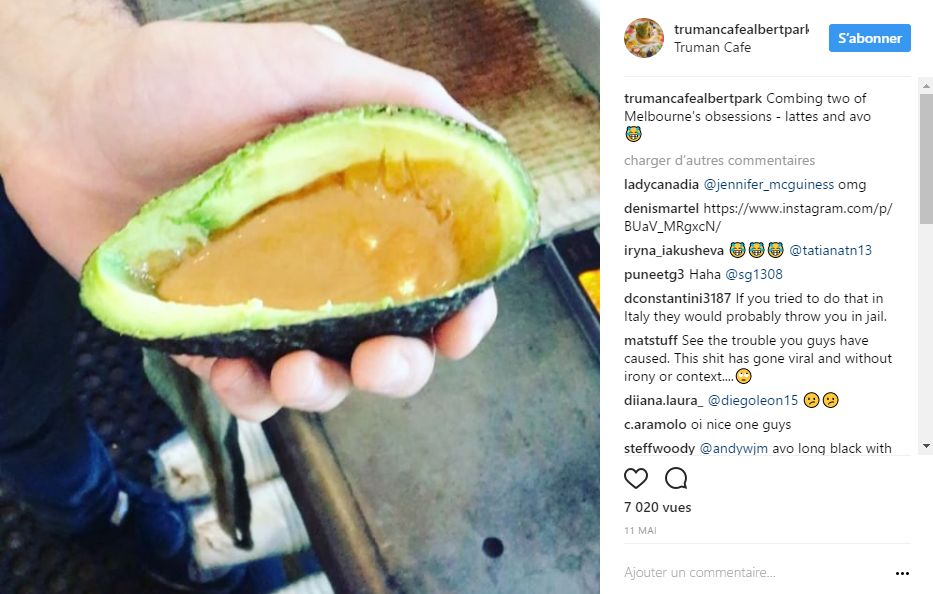The width and height of the screenshot is (933, 594).
Task: Click the 'Ajouter un commentaire' input field
Action: click(x=756, y=573)
